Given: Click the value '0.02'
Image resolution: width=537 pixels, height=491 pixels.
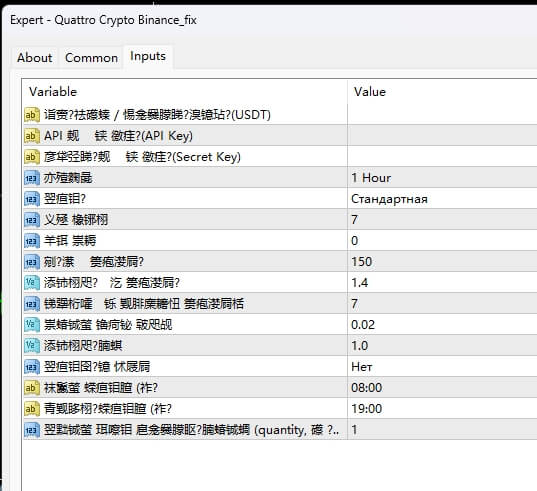Looking at the screenshot, I should [x=363, y=325].
